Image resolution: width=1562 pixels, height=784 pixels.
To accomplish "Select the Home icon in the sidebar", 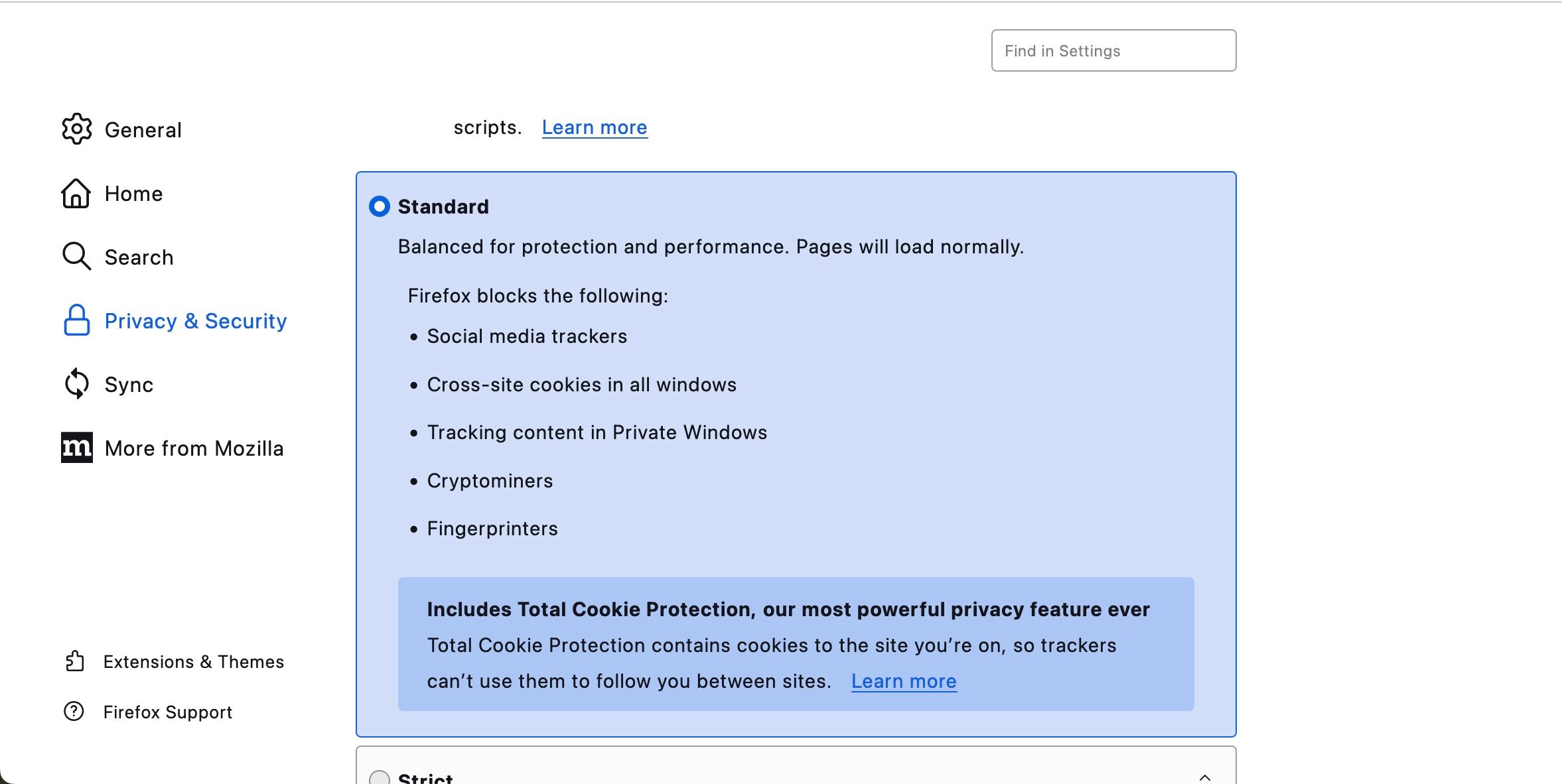I will (x=76, y=193).
